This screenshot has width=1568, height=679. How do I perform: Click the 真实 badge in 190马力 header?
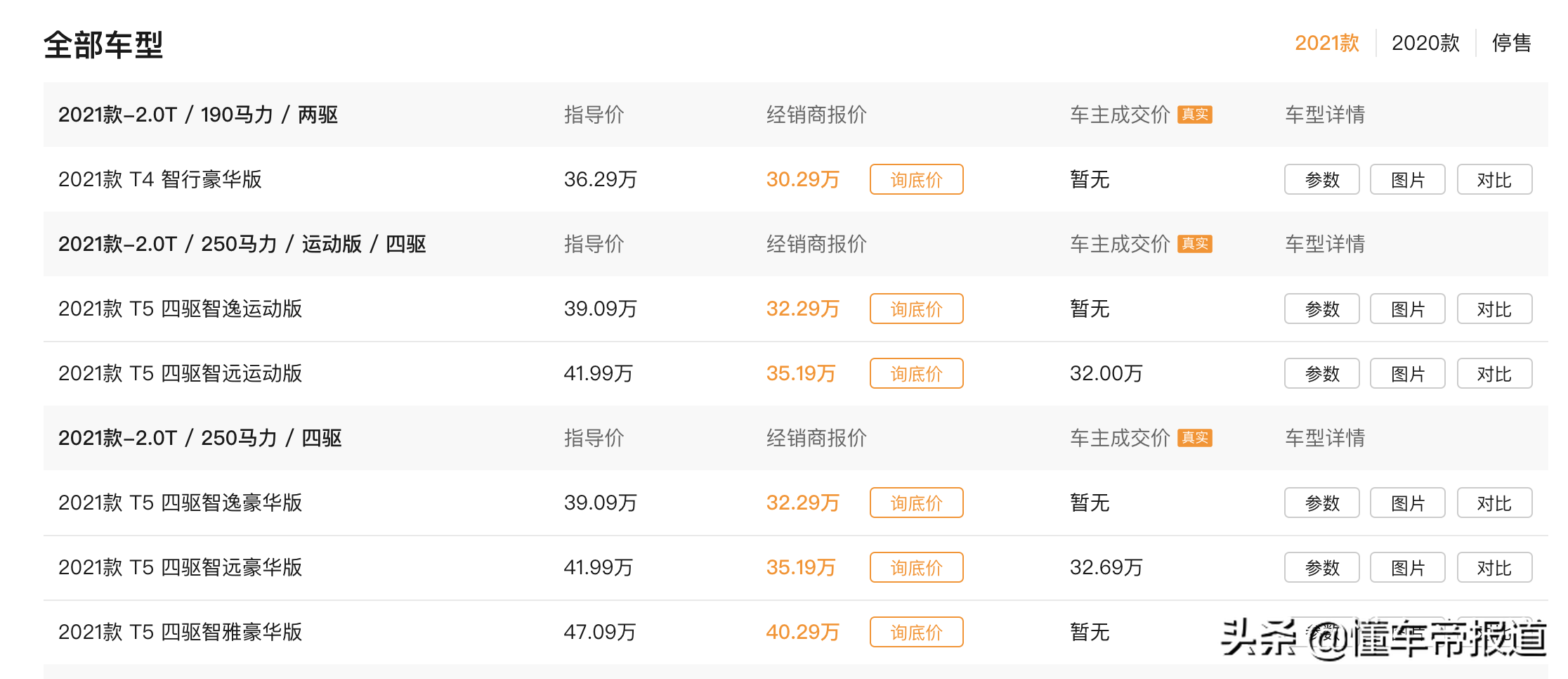pyautogui.click(x=1195, y=115)
